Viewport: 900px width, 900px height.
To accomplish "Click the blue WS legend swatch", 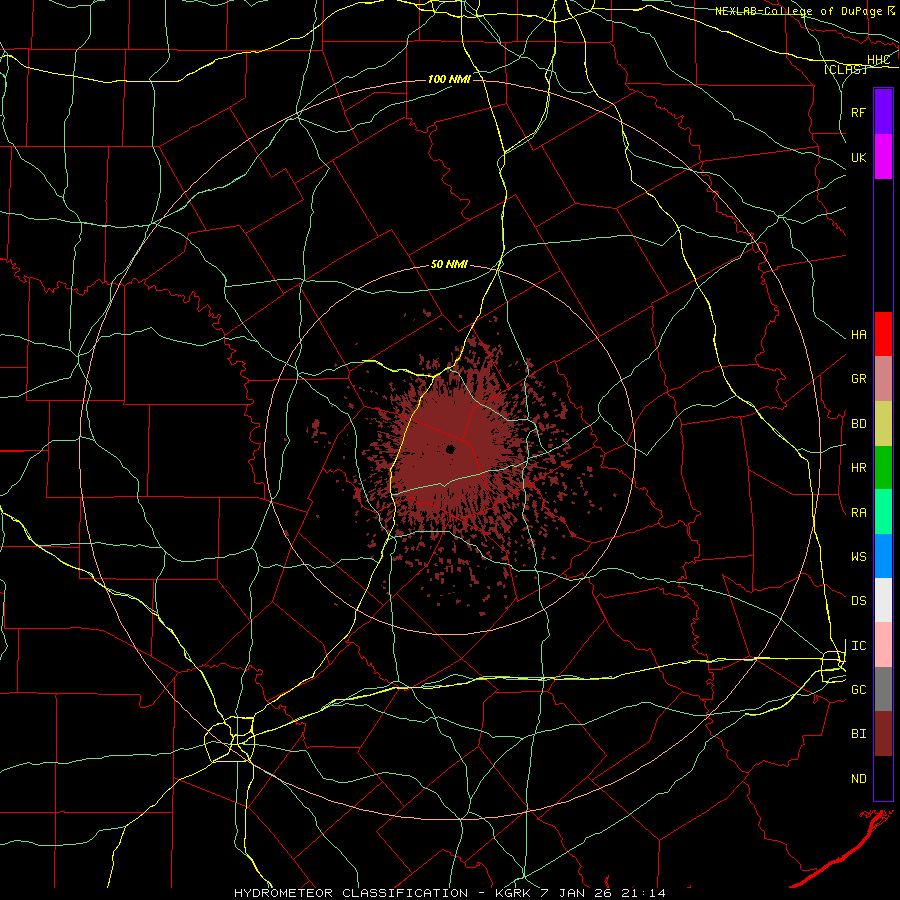I will pyautogui.click(x=883, y=556).
